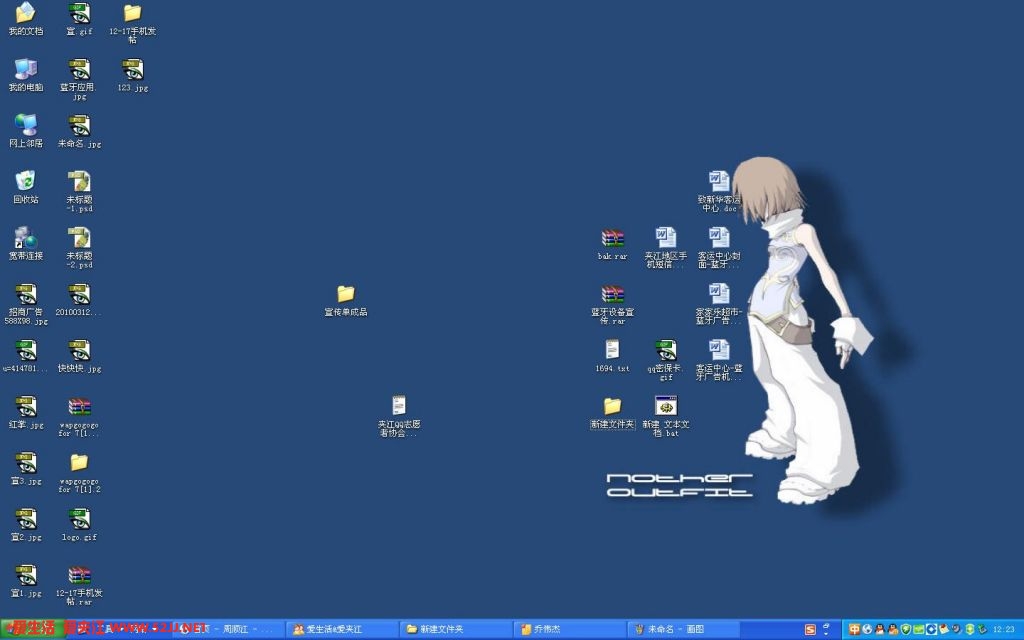Click the Sogou input method tray icon
The height and width of the screenshot is (640, 1024).
pyautogui.click(x=810, y=630)
